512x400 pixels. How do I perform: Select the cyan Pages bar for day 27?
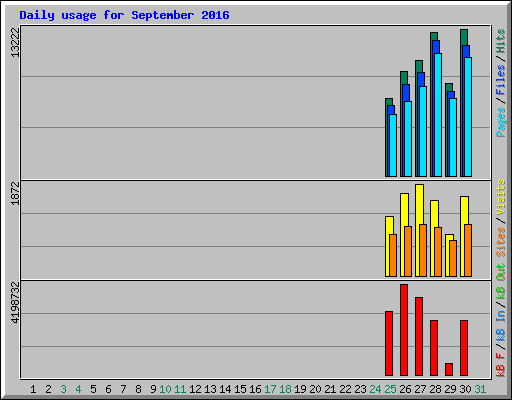[423, 131]
